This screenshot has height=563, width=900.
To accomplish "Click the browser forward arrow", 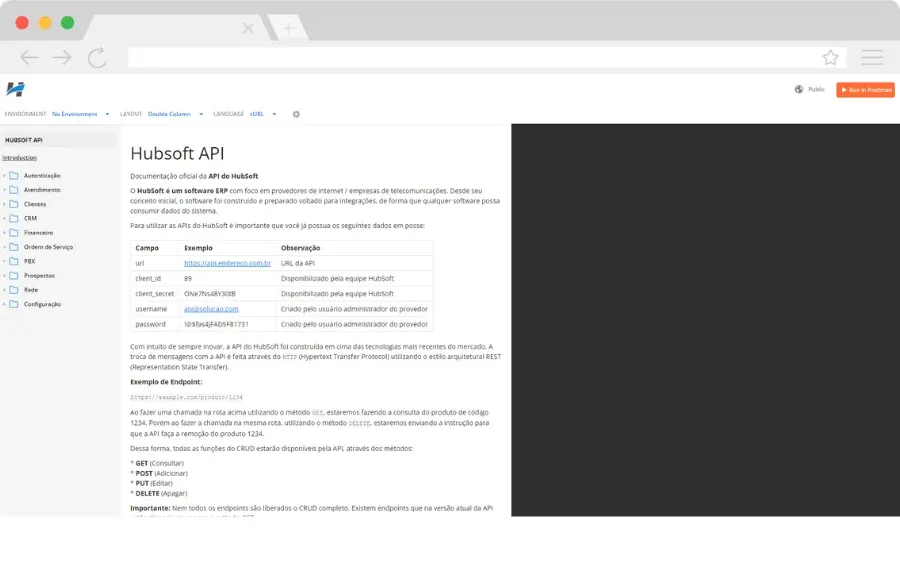I will [62, 57].
